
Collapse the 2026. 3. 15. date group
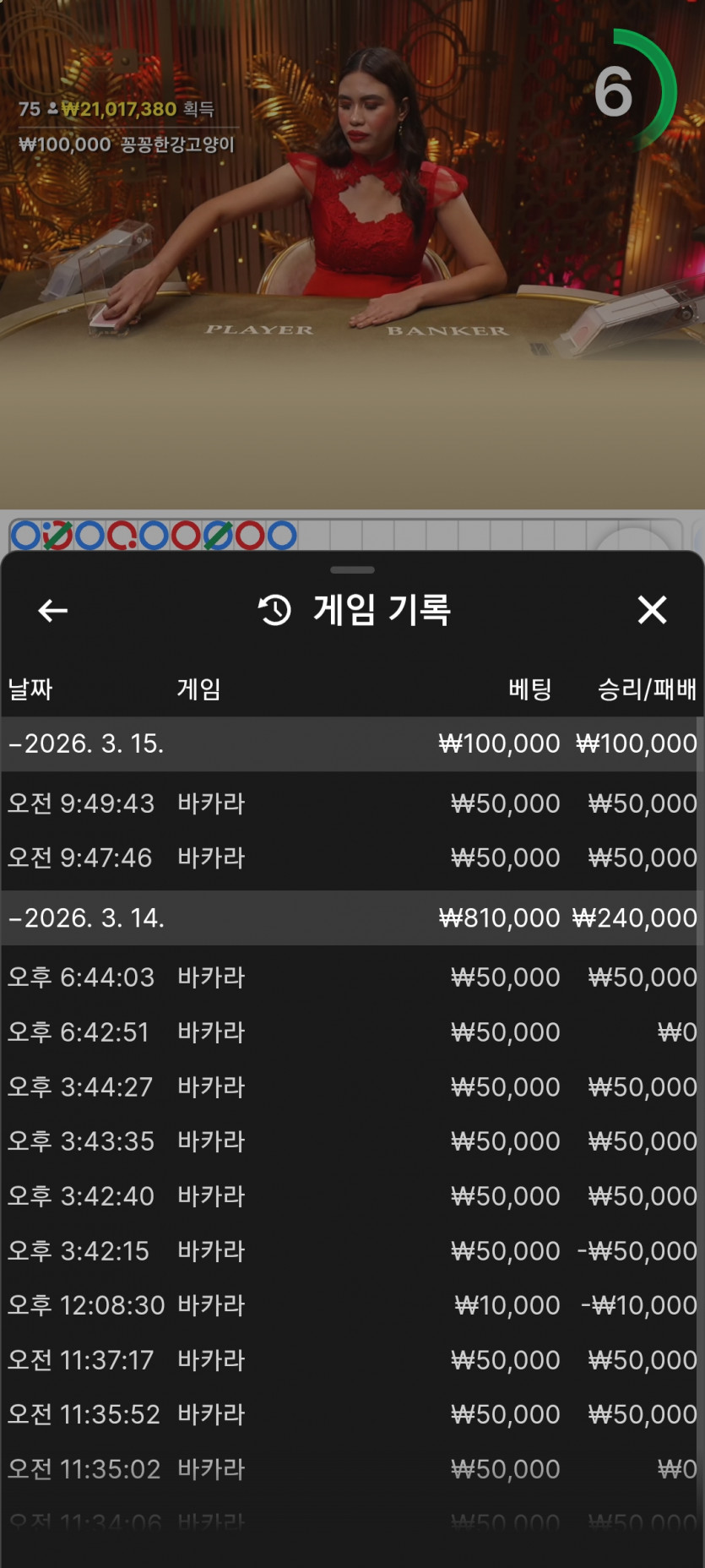[x=352, y=743]
